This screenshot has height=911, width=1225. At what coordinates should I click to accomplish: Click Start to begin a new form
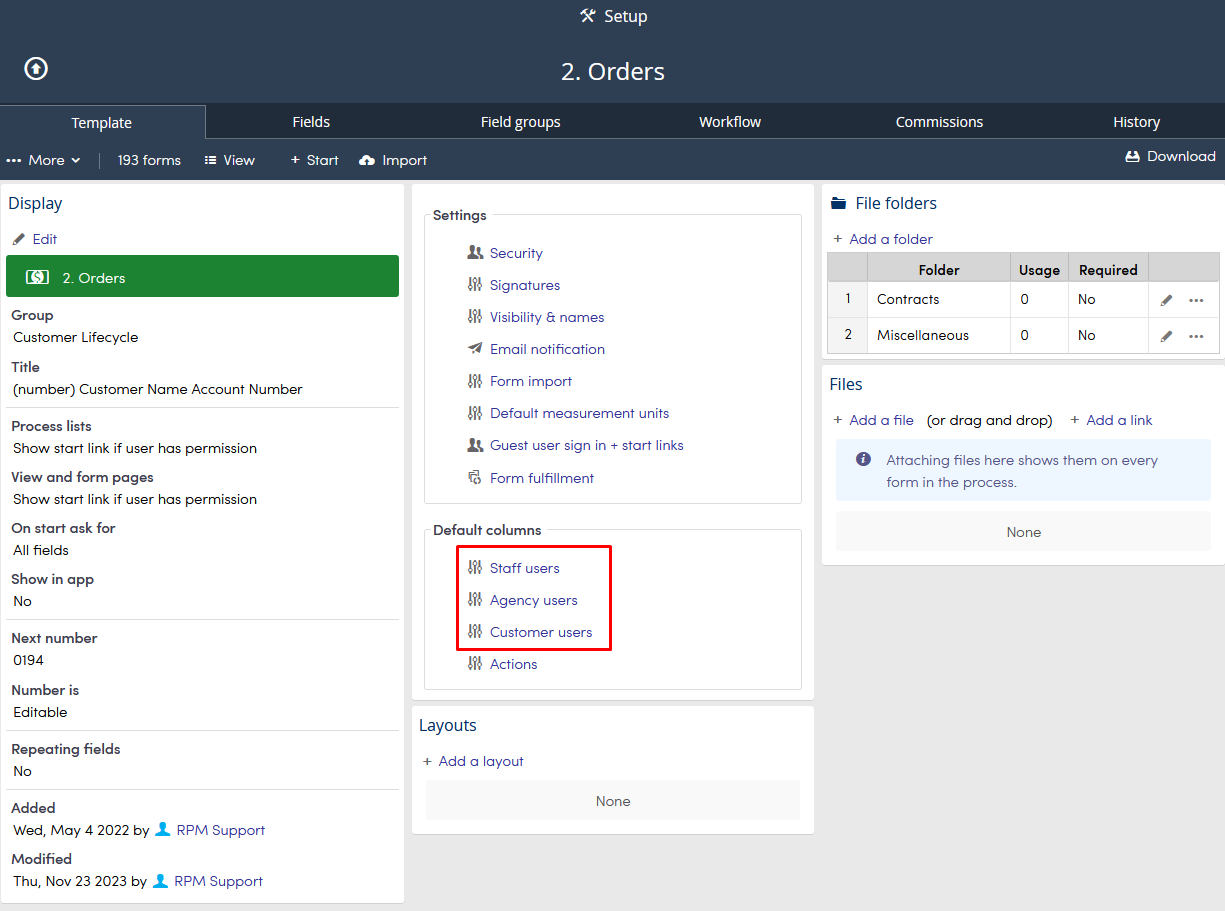(314, 160)
